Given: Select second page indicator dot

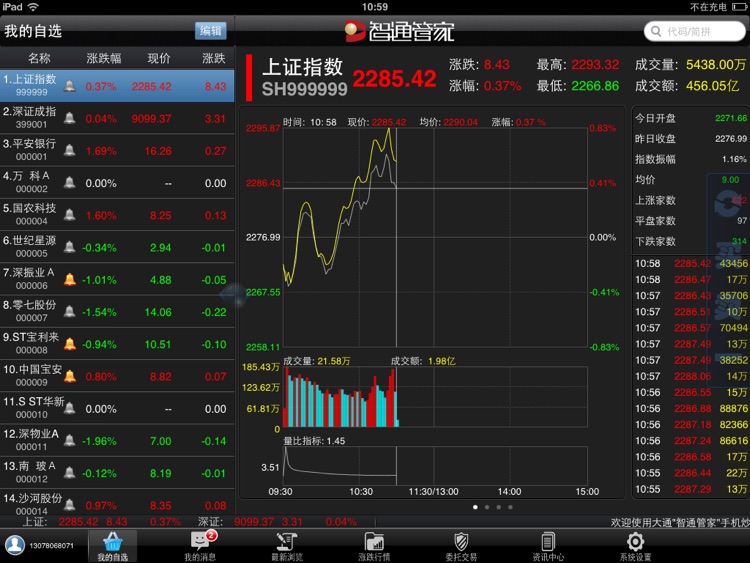Looking at the screenshot, I should point(487,507).
